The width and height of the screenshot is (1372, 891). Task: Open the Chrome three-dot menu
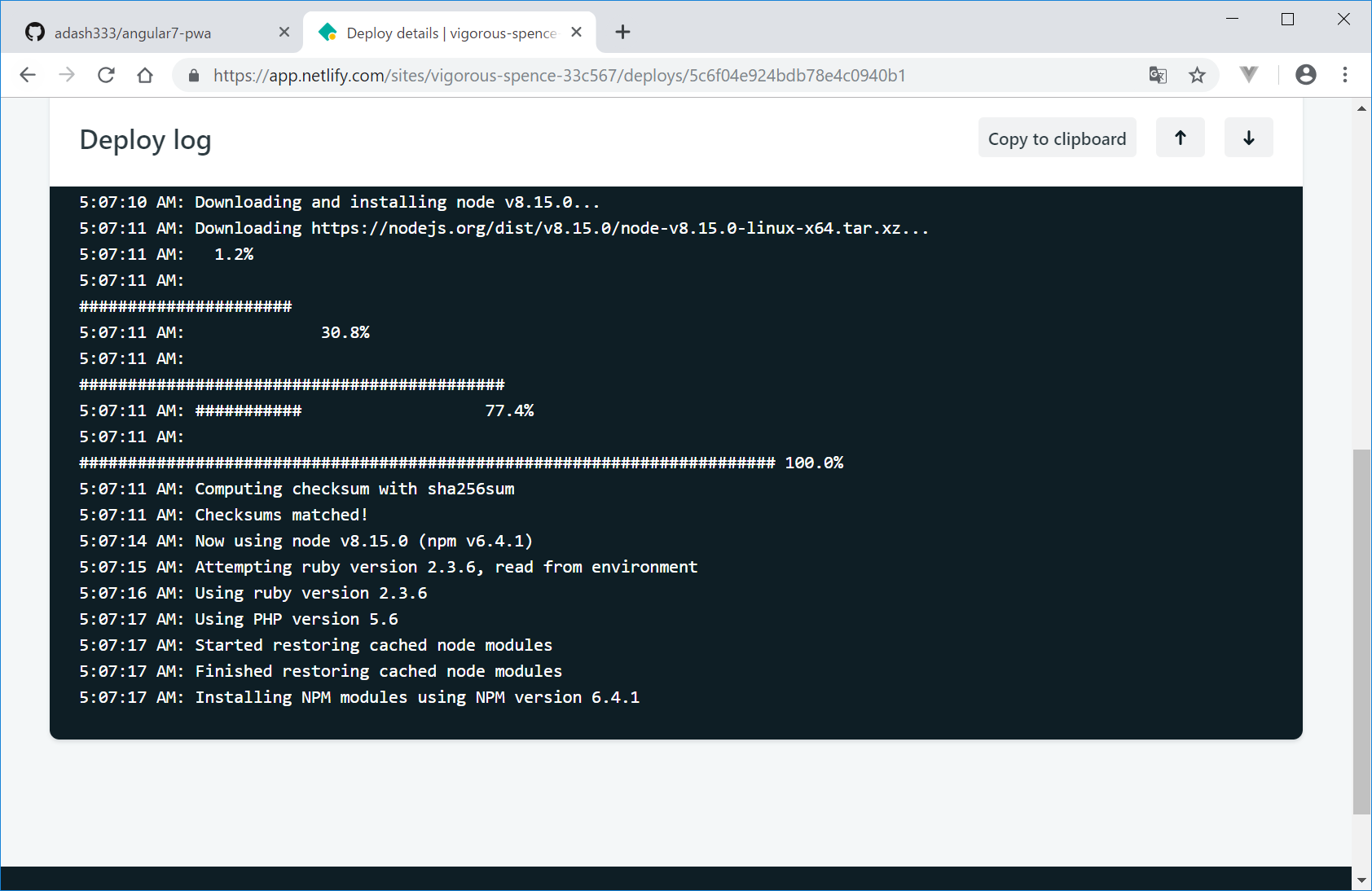click(1345, 75)
